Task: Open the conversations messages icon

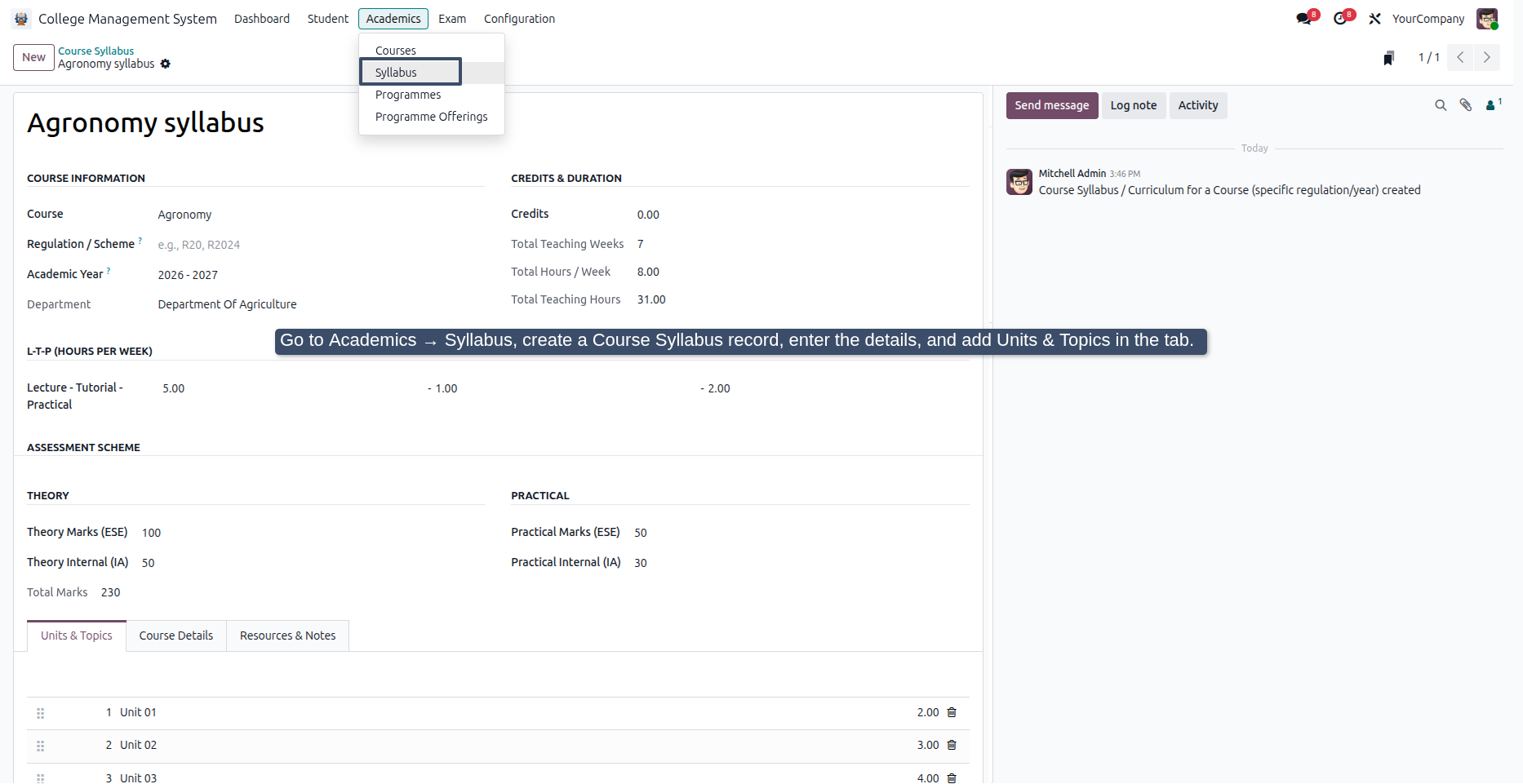Action: click(1303, 19)
